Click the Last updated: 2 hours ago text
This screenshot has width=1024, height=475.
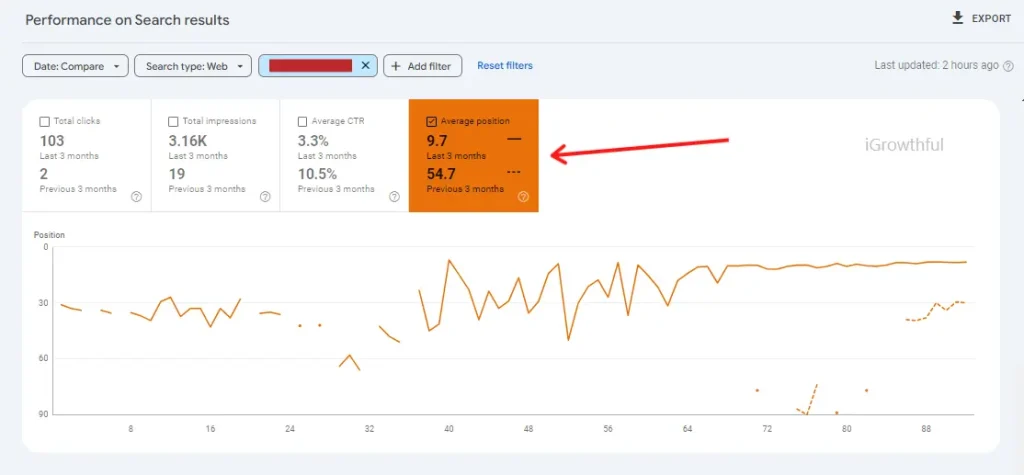click(x=936, y=65)
